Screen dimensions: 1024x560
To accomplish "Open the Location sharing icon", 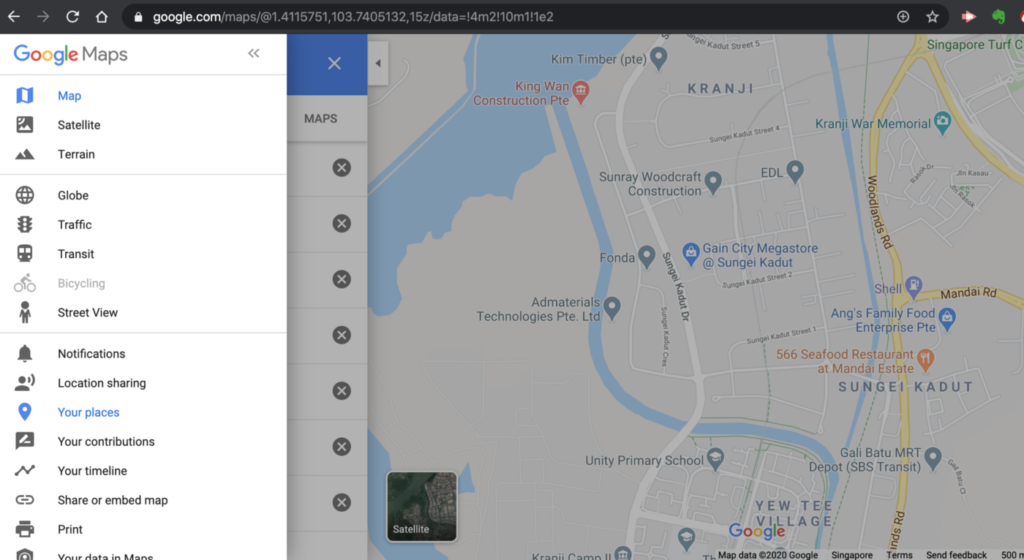I will (25, 383).
